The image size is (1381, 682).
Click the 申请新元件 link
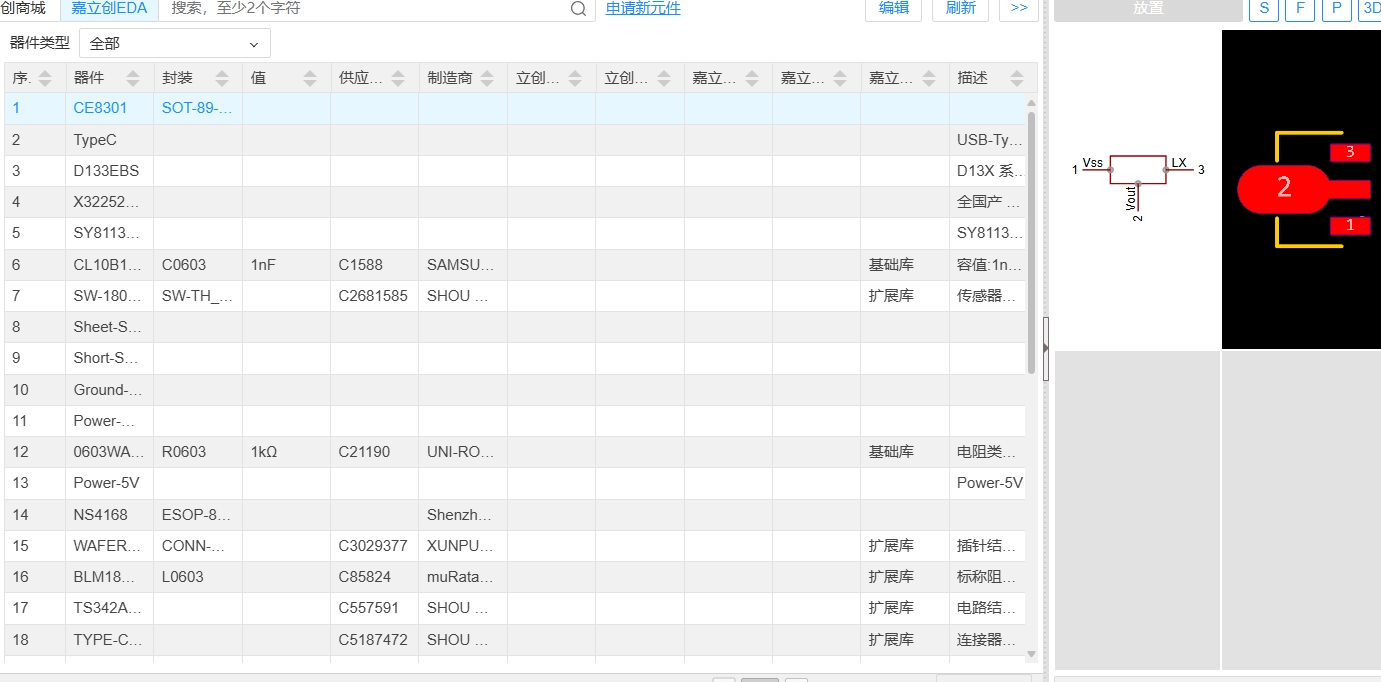(643, 8)
